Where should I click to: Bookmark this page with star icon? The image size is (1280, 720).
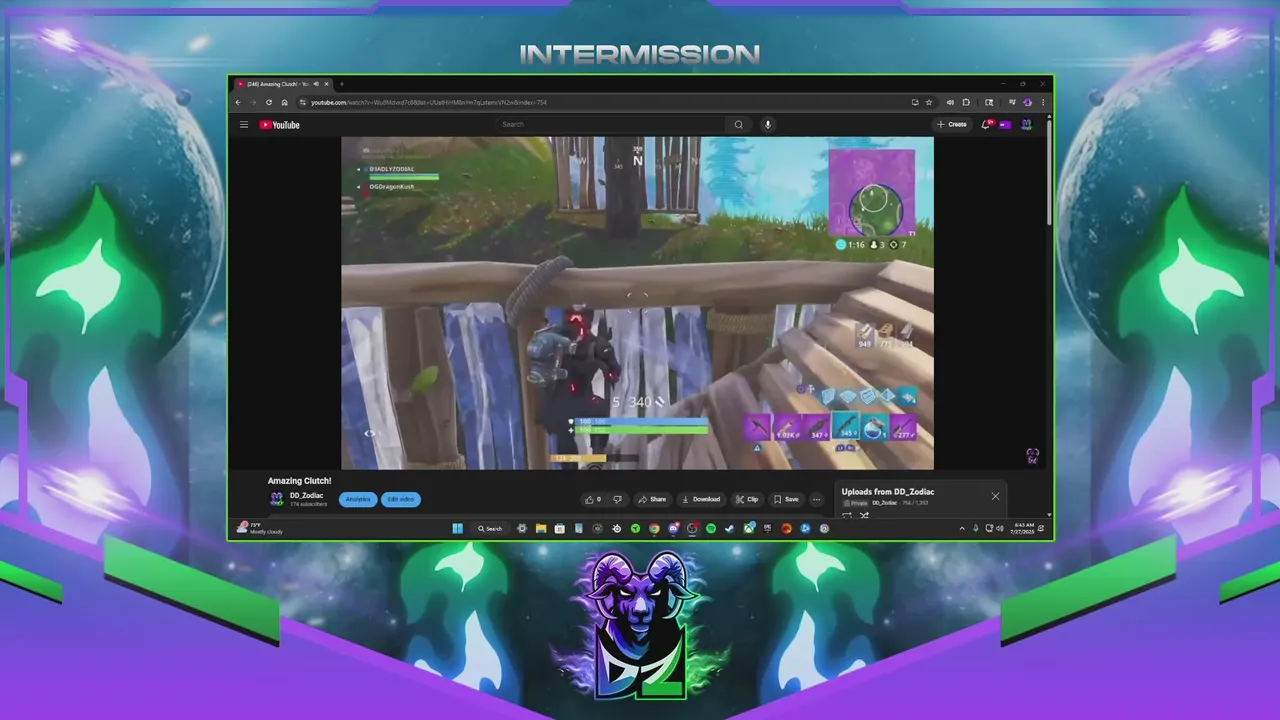(x=929, y=102)
